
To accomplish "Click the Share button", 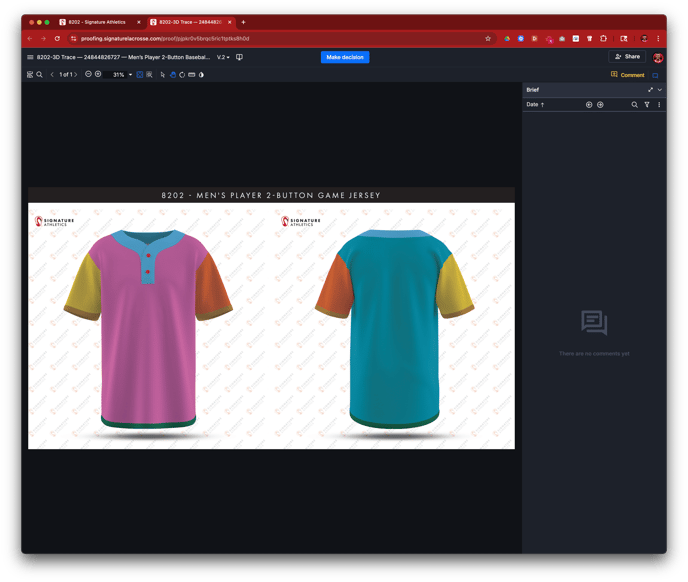I will [627, 57].
